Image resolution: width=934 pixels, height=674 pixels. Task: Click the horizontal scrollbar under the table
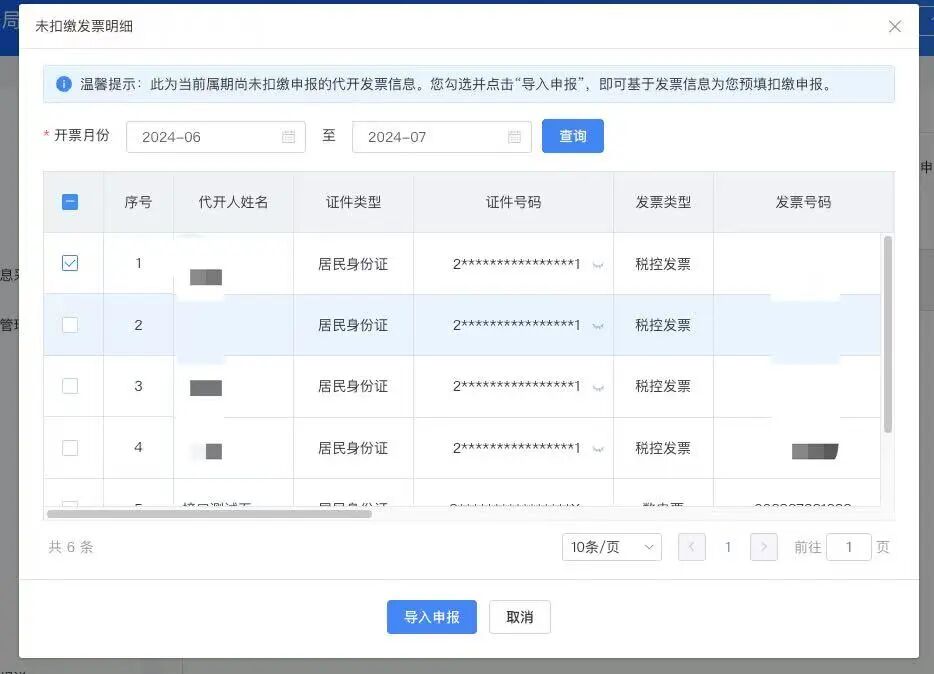pos(210,514)
